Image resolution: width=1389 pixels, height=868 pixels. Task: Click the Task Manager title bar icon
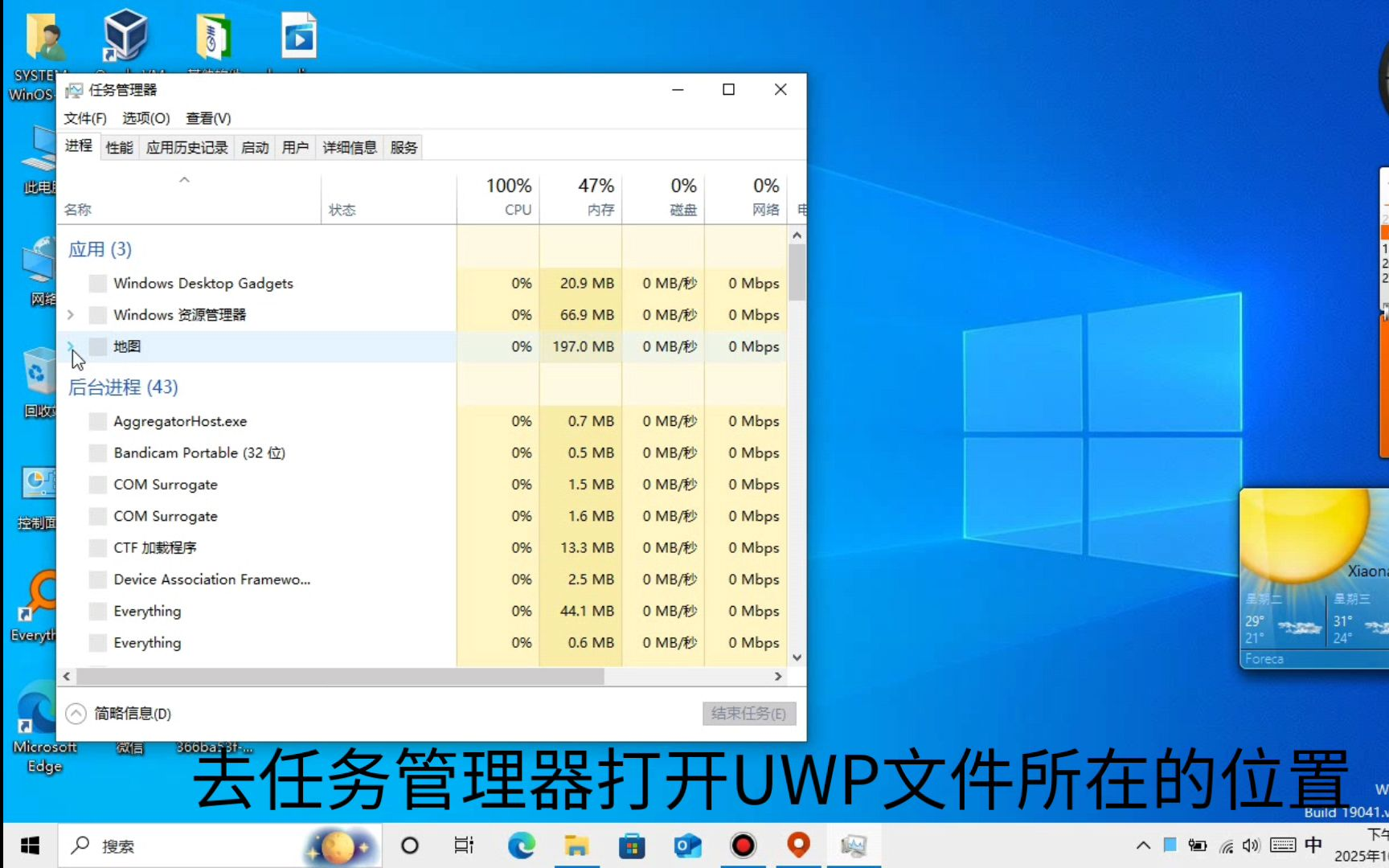click(x=74, y=90)
